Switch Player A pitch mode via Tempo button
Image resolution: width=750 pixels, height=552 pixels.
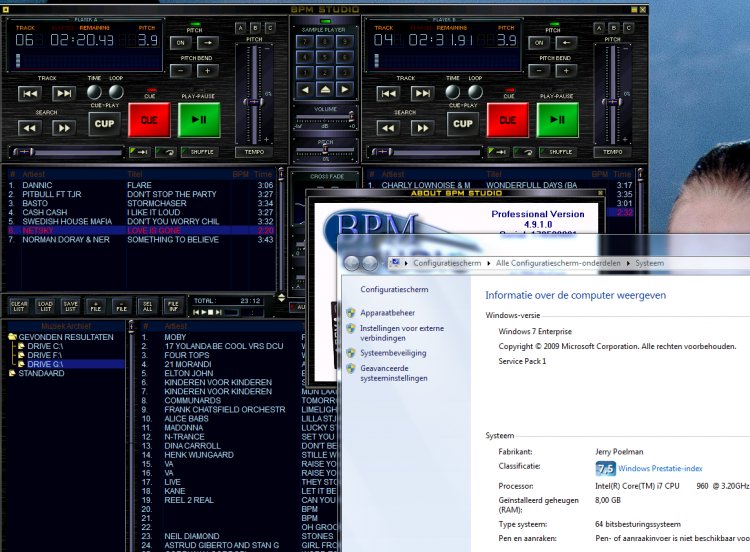tap(254, 152)
